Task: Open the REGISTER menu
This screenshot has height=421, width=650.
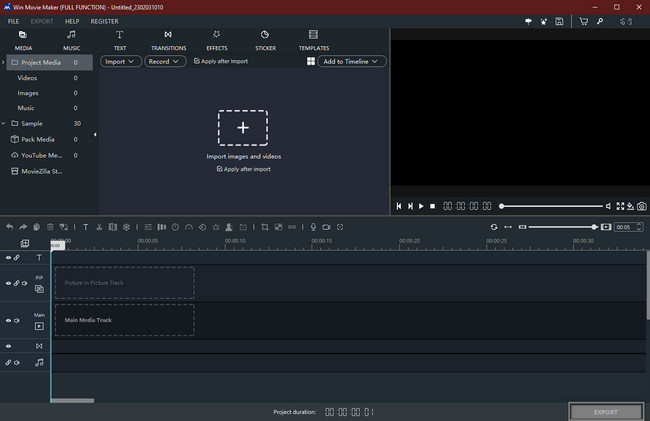Action: coord(104,22)
